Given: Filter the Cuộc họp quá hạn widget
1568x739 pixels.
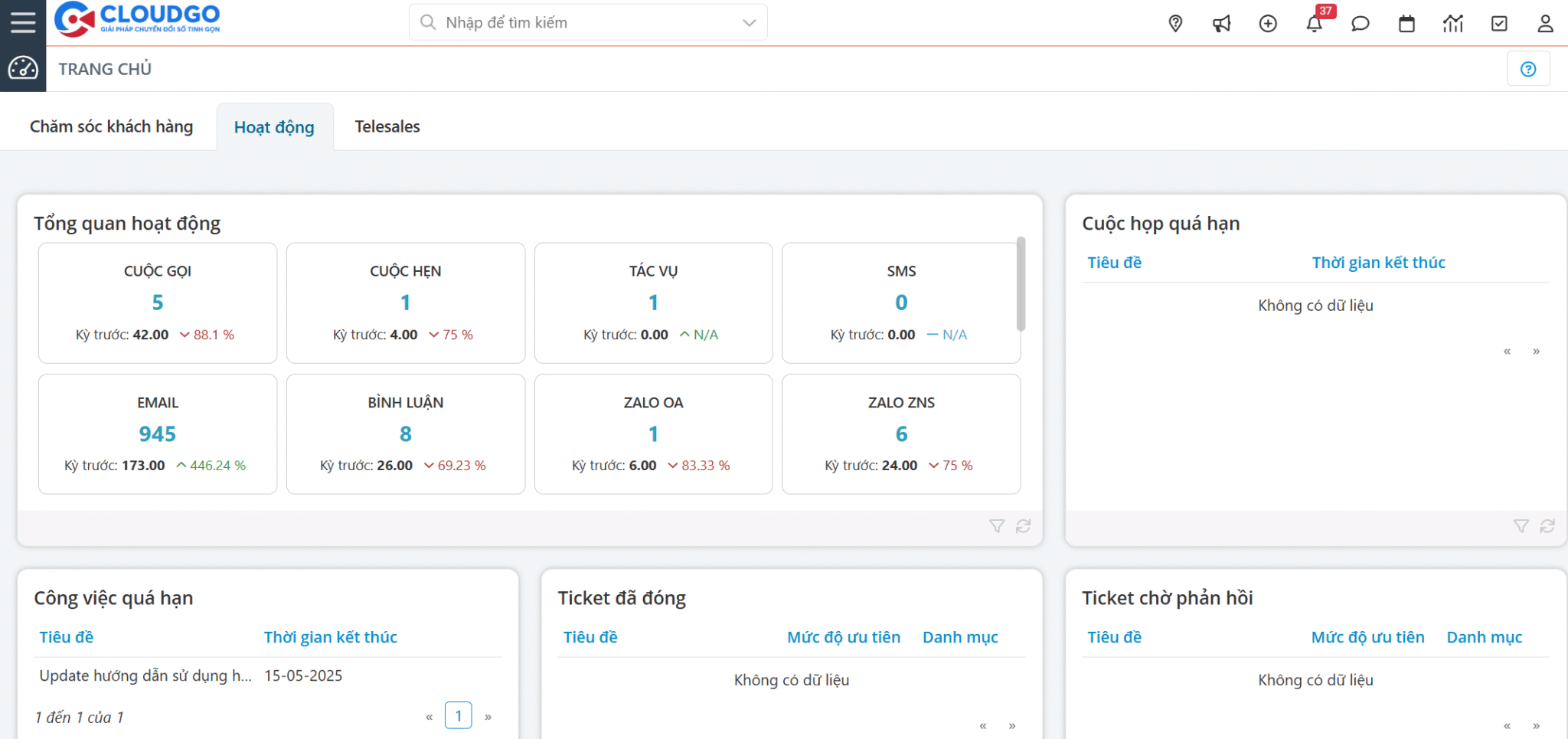Looking at the screenshot, I should coord(1521,526).
